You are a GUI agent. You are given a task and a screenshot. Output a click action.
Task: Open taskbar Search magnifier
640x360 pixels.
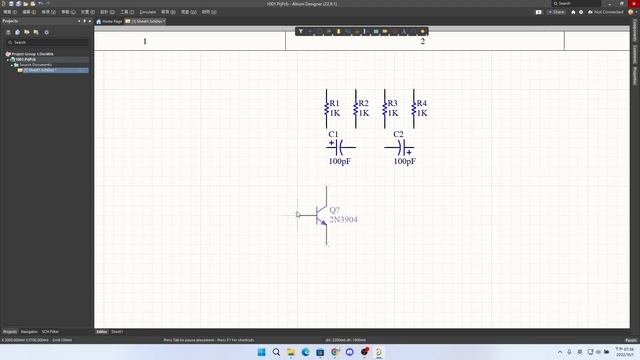(276, 352)
